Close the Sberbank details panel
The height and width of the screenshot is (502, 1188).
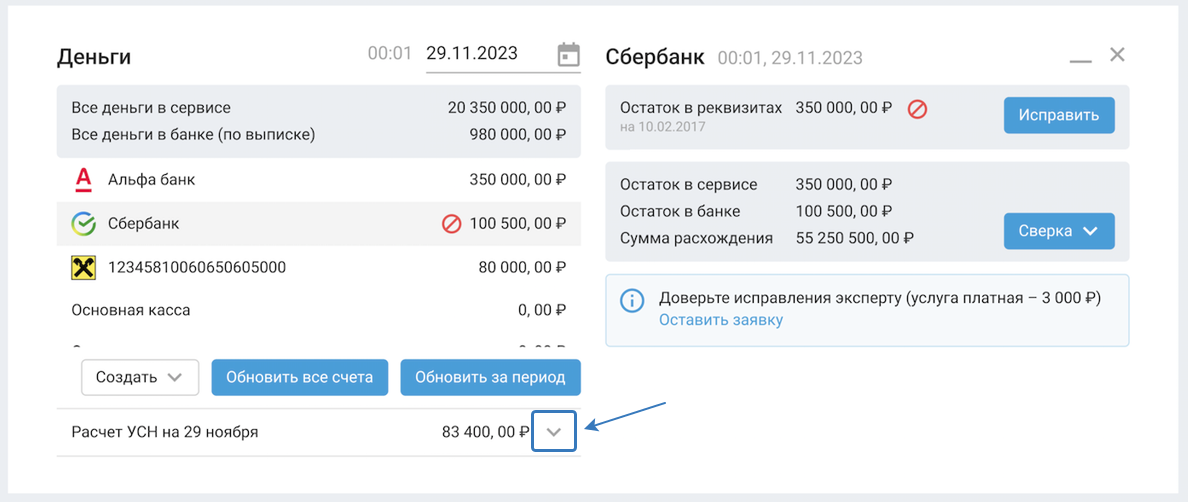(1118, 55)
